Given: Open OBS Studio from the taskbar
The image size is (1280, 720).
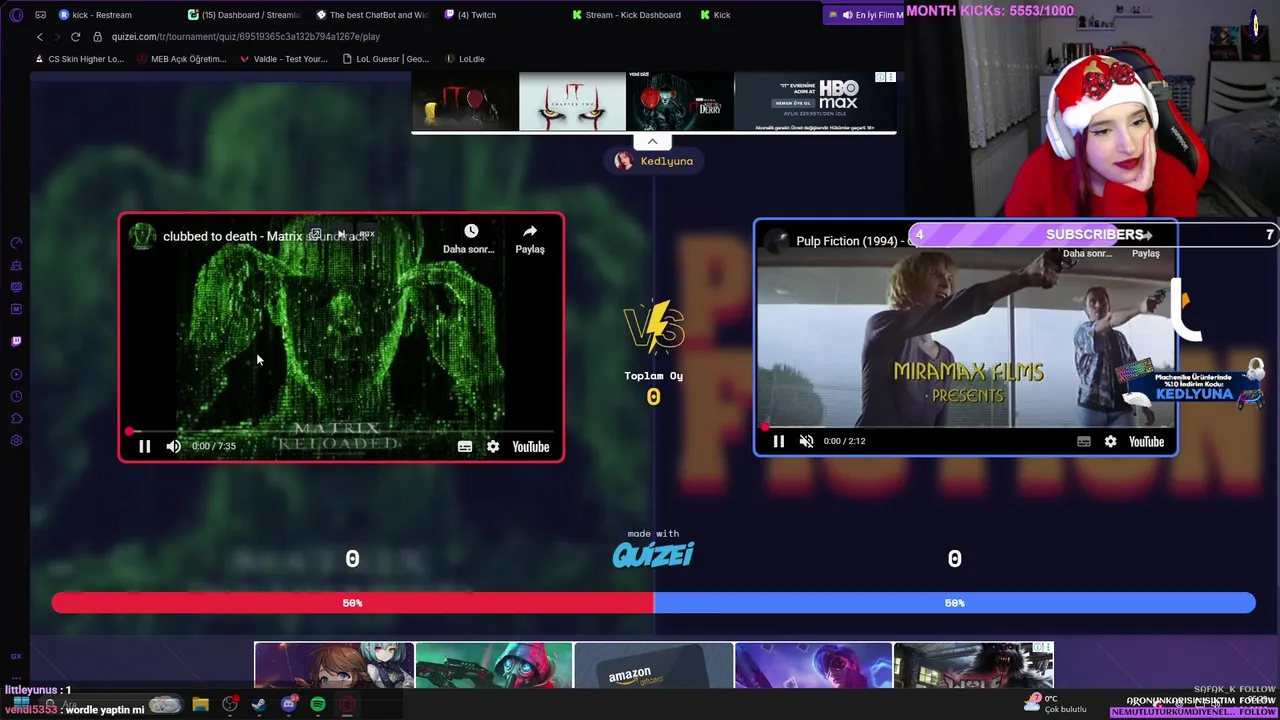Looking at the screenshot, I should (x=229, y=704).
